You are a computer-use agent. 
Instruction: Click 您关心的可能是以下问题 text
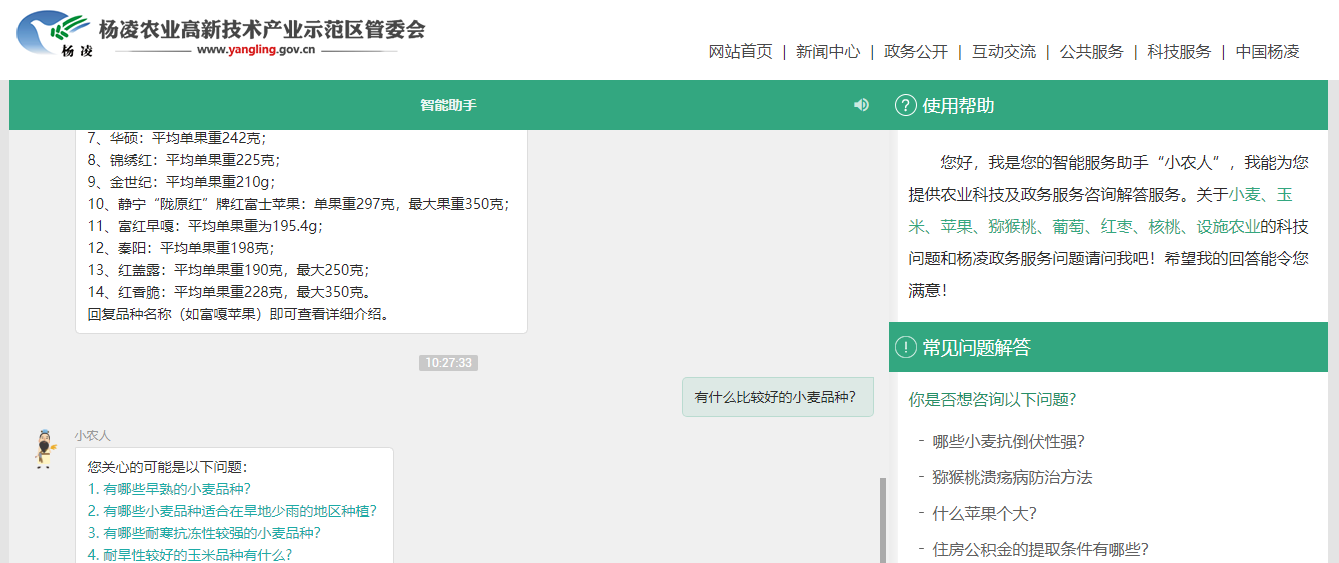(167, 467)
